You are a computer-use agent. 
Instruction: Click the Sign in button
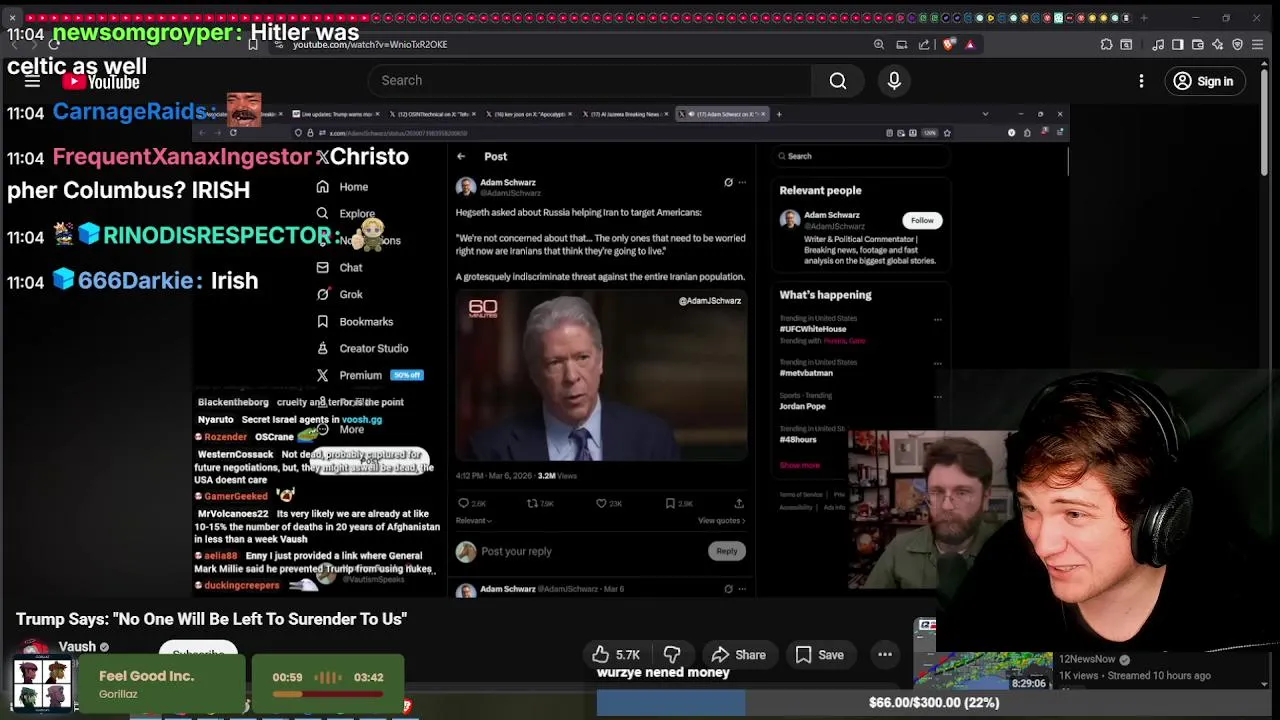tap(1204, 81)
